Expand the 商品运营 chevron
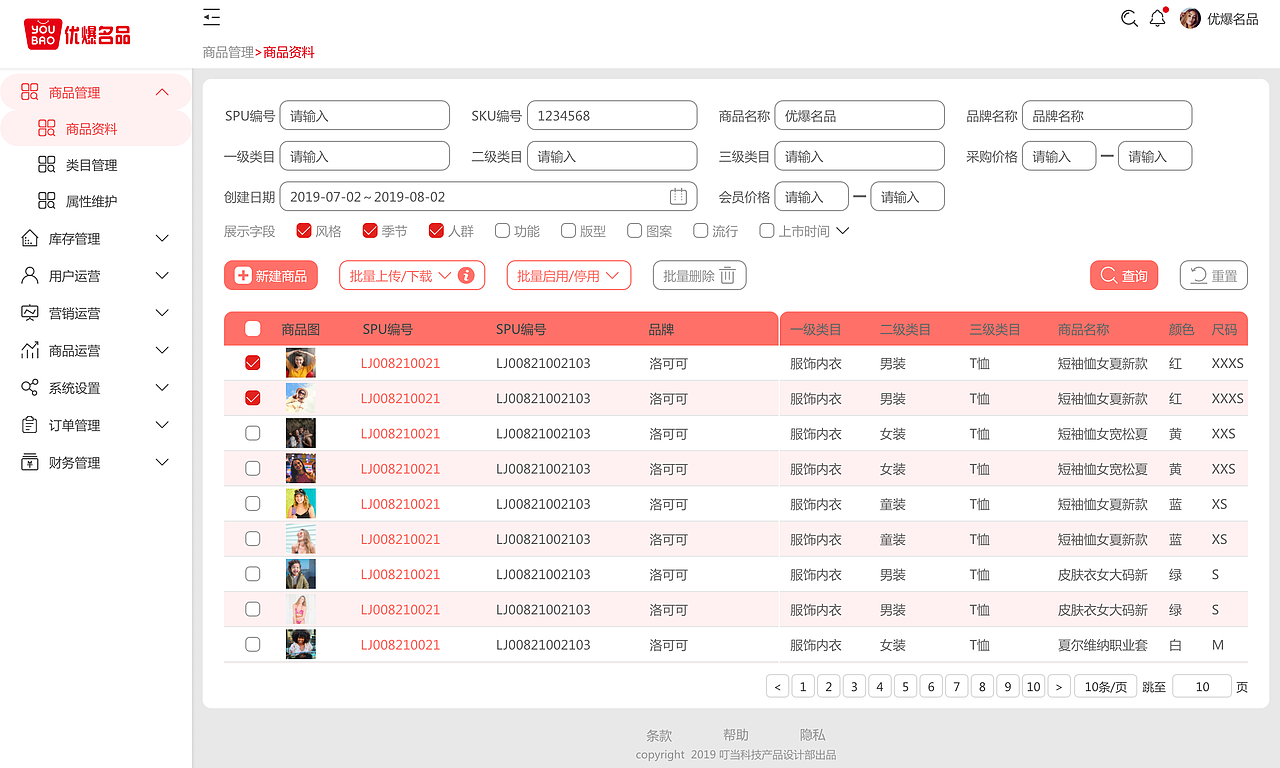The height and width of the screenshot is (768, 1280). pyautogui.click(x=162, y=350)
